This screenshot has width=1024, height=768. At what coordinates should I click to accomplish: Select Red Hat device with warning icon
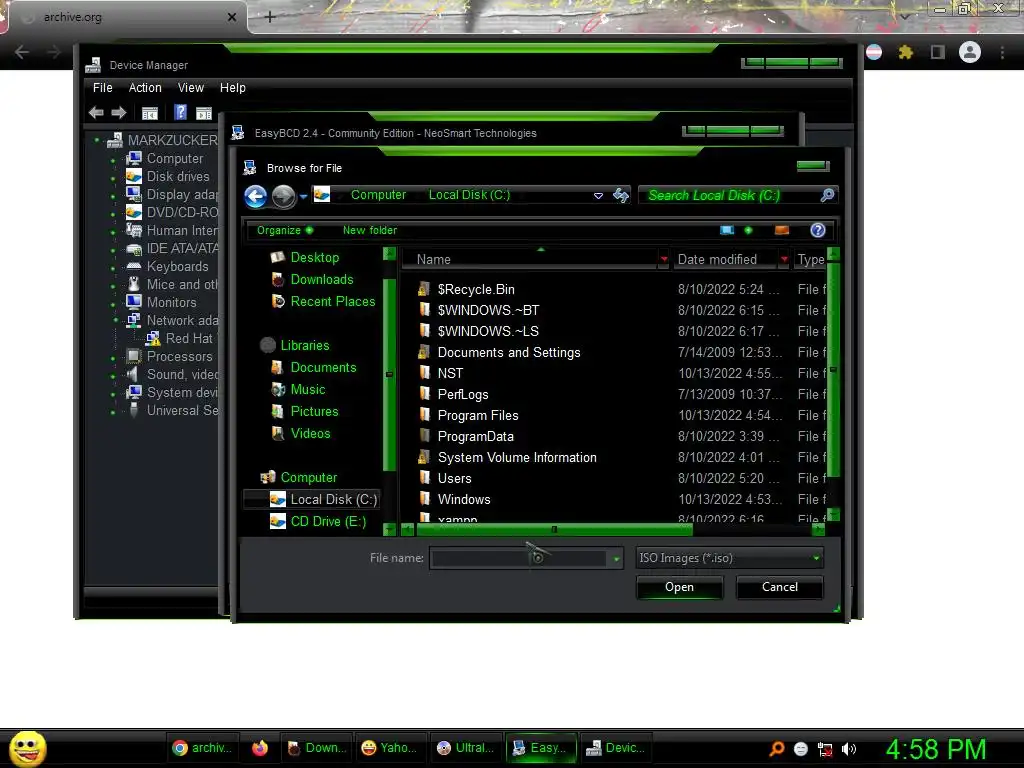coord(180,338)
